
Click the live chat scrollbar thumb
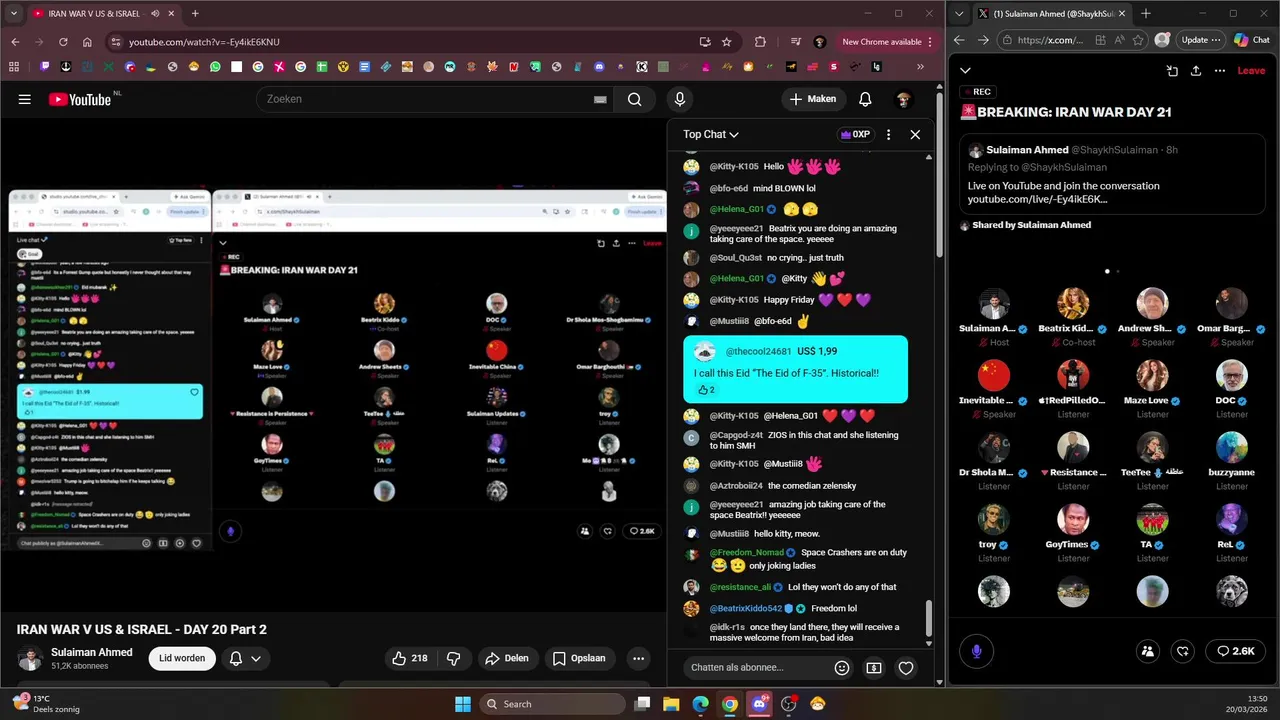coord(929,618)
